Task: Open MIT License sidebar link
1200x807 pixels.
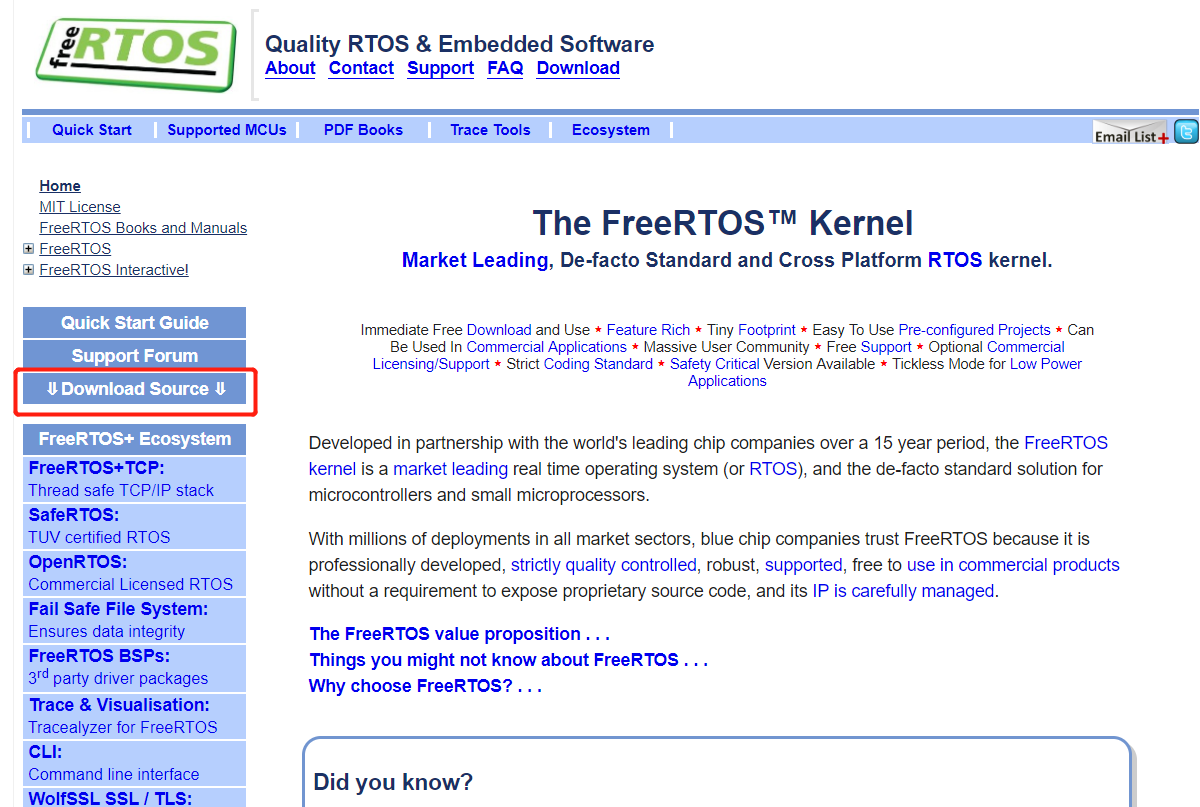Action: (80, 207)
